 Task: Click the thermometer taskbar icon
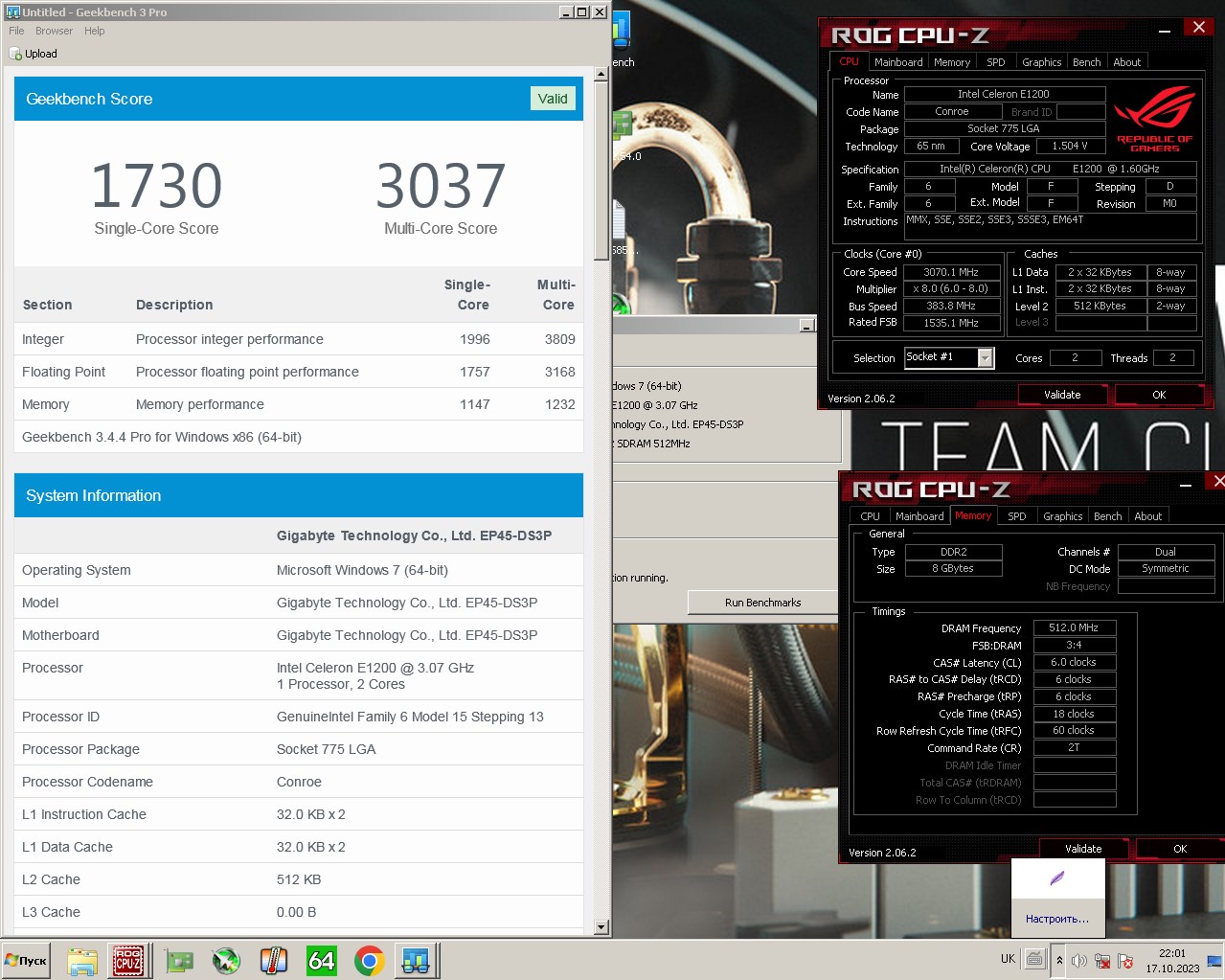(x=274, y=960)
